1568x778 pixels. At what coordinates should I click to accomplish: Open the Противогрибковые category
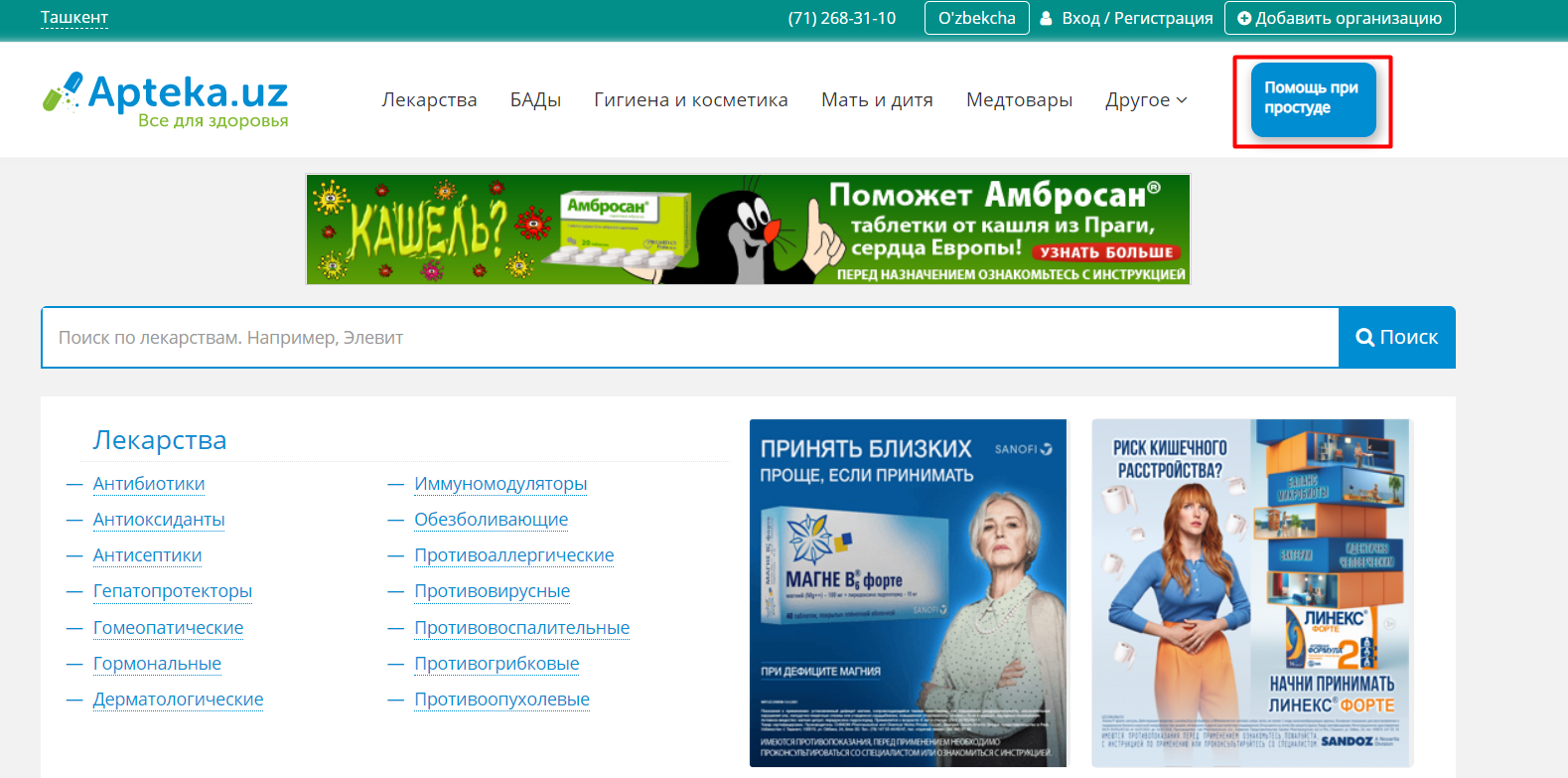tap(497, 664)
